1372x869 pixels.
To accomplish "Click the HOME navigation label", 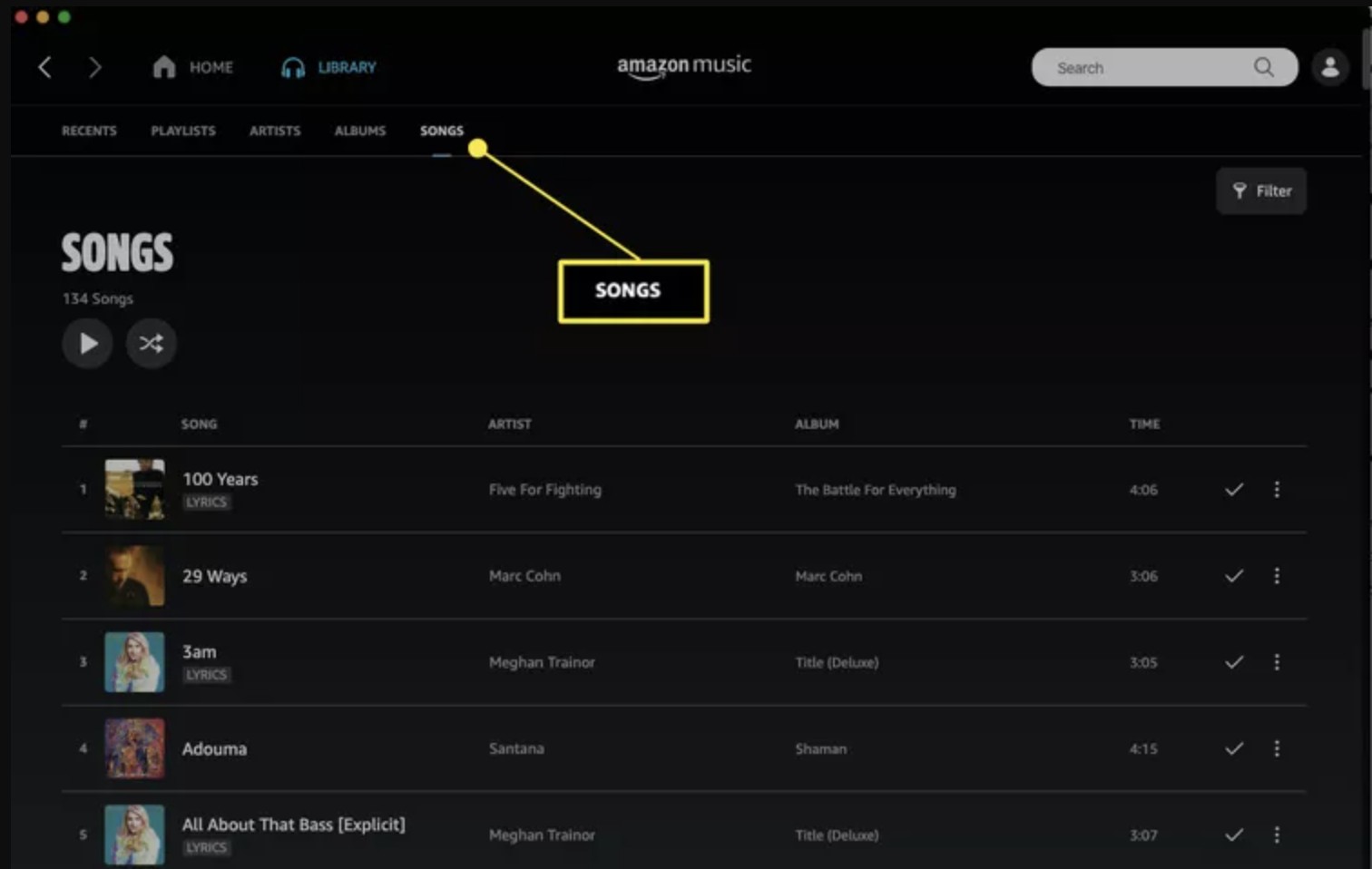I will tap(211, 67).
